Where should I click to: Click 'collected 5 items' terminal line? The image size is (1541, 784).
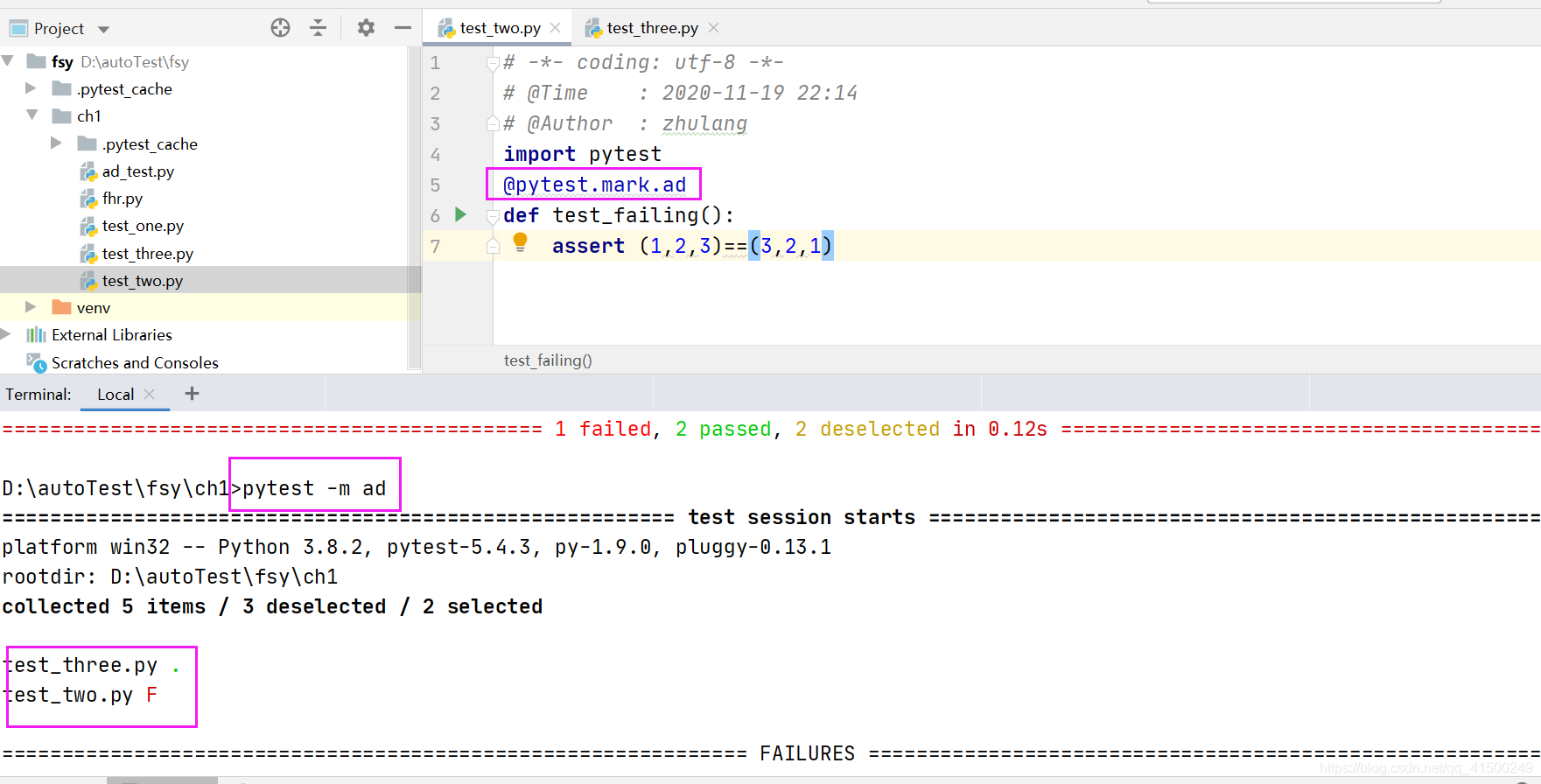click(x=272, y=606)
